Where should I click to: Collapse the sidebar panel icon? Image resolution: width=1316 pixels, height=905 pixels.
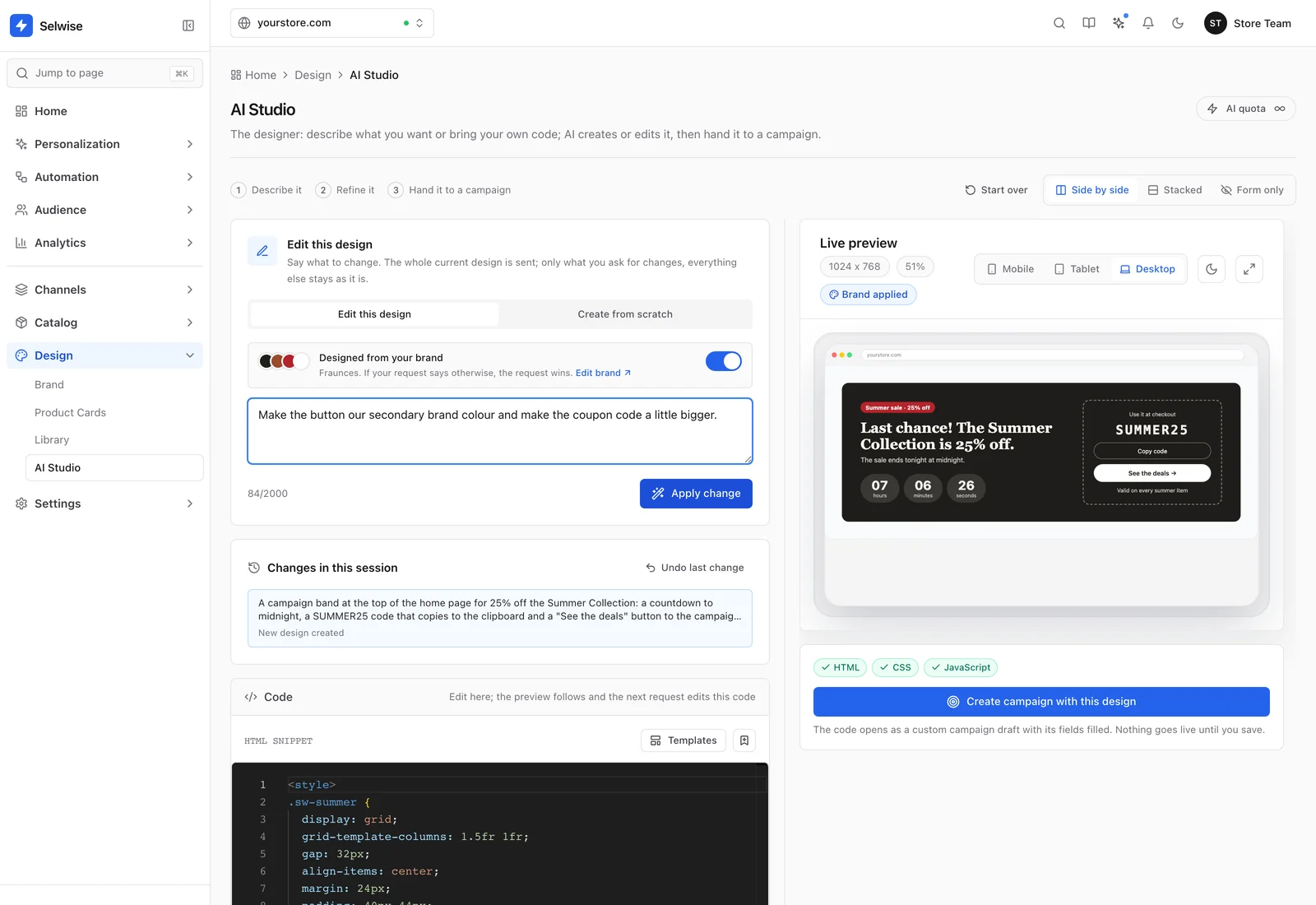[188, 26]
